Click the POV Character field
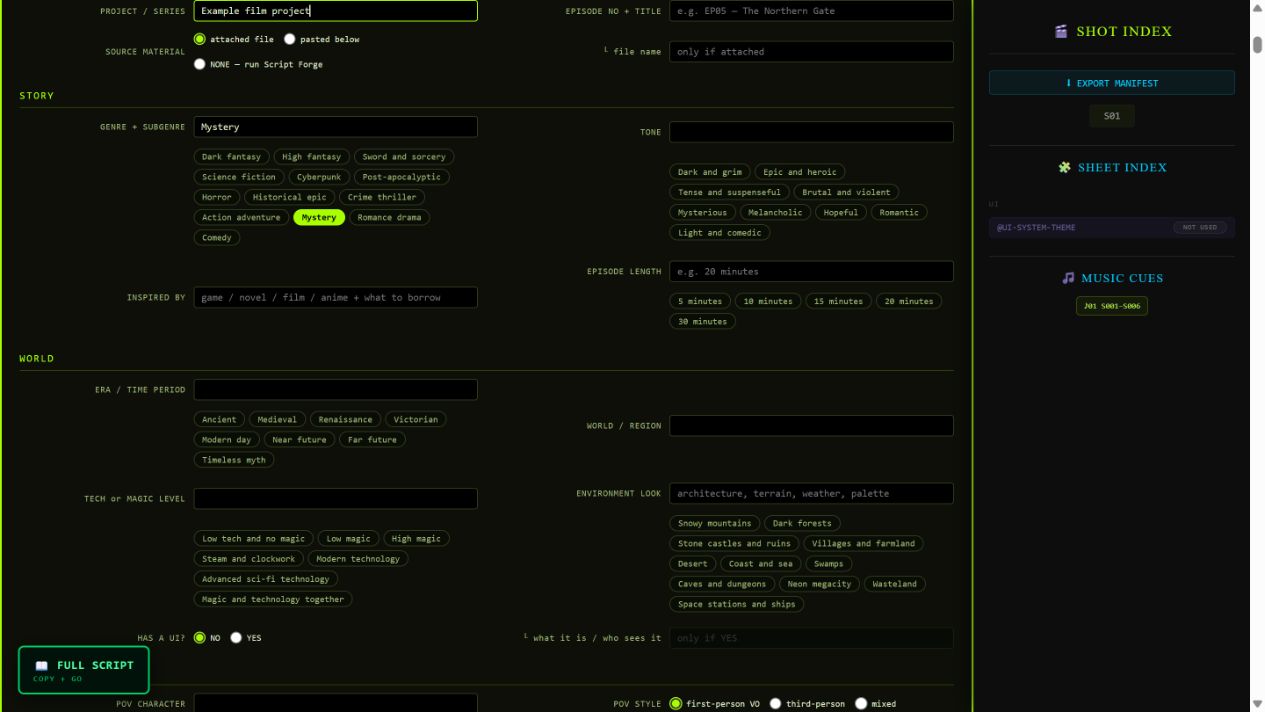1265x712 pixels. [x=335, y=703]
